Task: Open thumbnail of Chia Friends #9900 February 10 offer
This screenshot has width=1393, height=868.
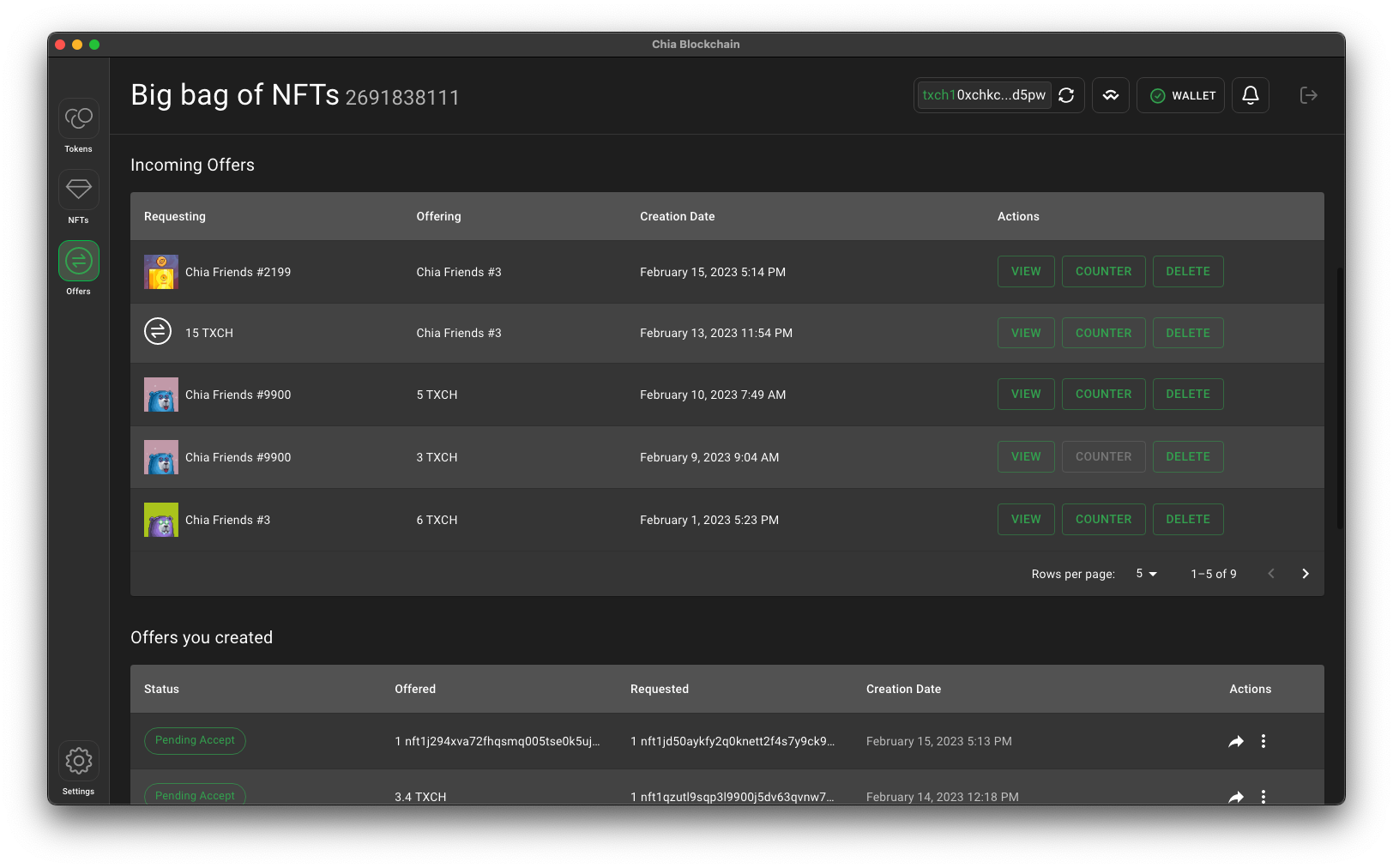Action: coord(161,395)
